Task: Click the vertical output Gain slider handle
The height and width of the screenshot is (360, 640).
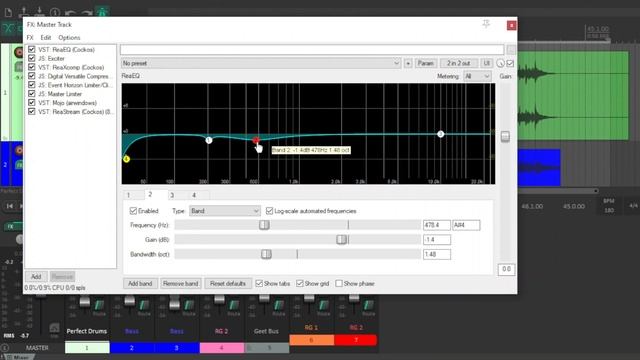Action: point(505,136)
